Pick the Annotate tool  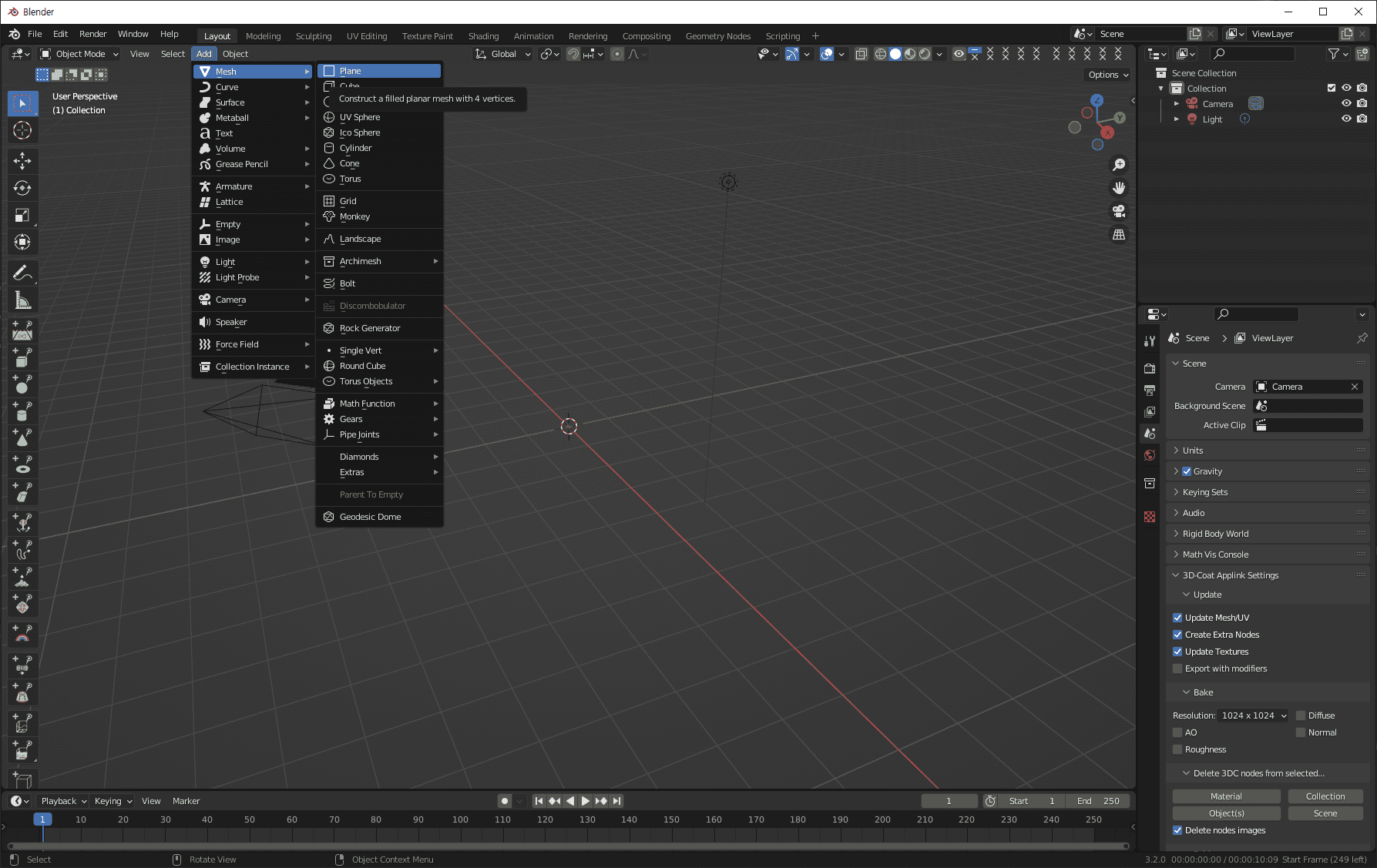pos(22,273)
